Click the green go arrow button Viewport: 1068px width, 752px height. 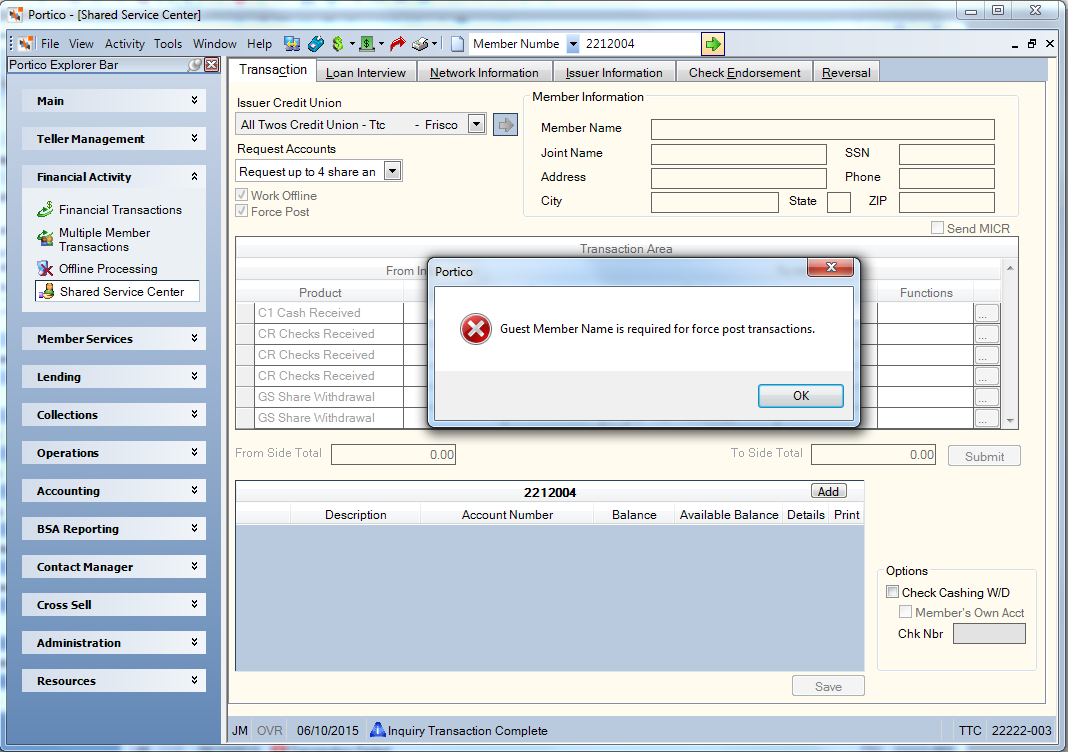[x=712, y=44]
